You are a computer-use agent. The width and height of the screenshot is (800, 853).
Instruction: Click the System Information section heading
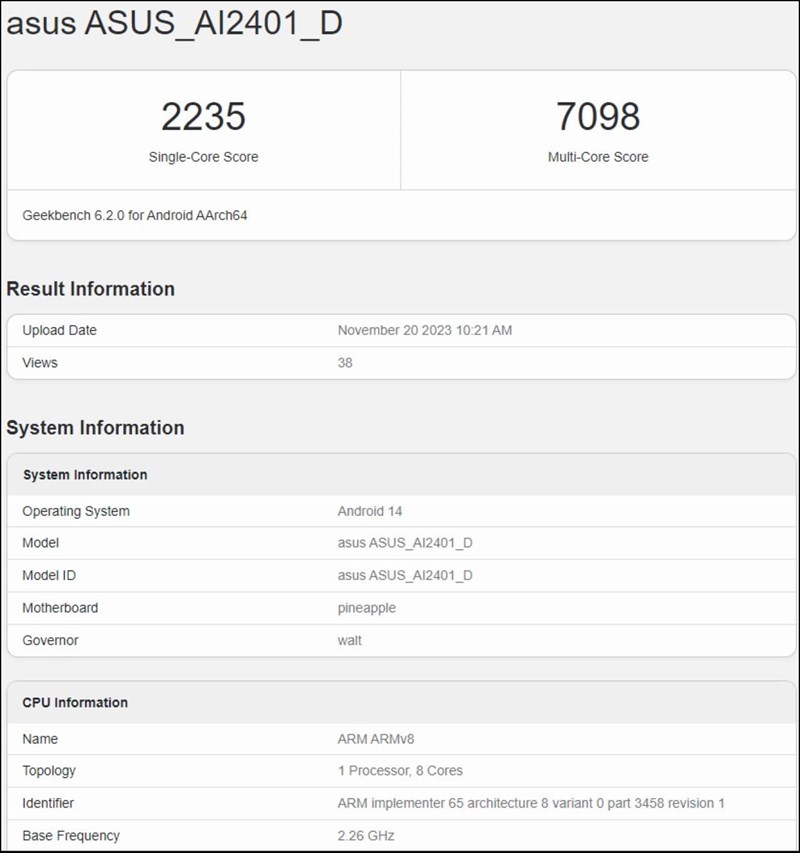pyautogui.click(x=95, y=427)
